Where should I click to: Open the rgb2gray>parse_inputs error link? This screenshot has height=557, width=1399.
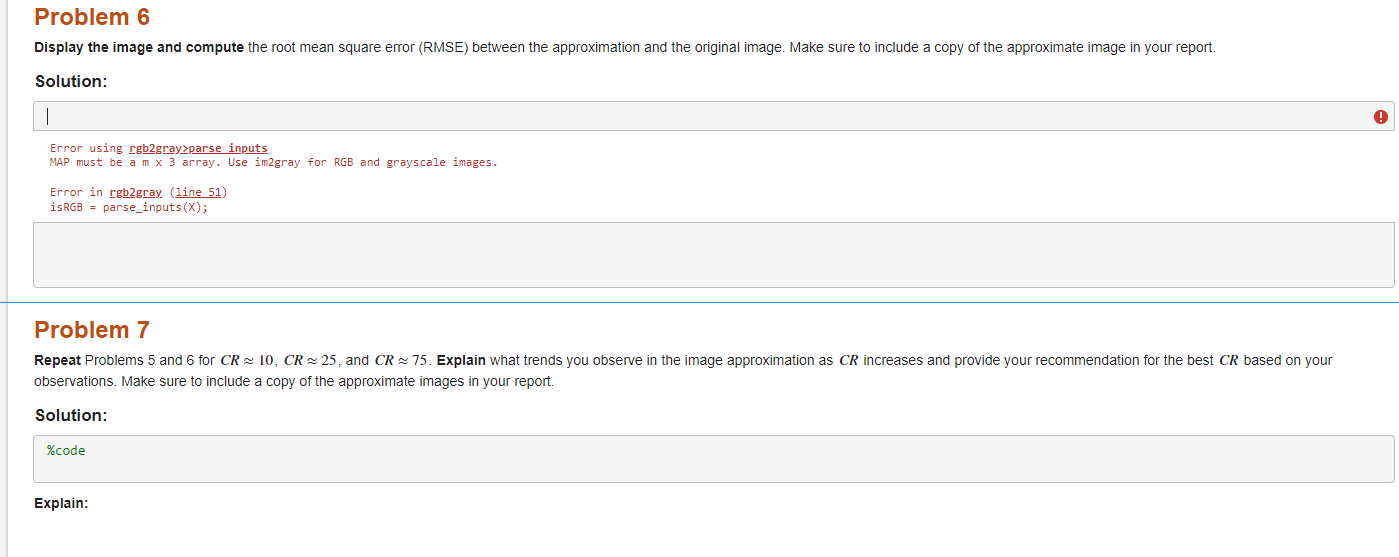[x=198, y=148]
